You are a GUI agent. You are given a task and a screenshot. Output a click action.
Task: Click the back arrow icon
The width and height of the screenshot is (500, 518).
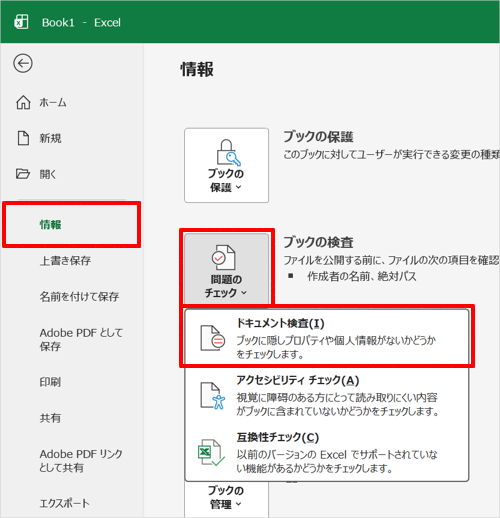(23, 63)
